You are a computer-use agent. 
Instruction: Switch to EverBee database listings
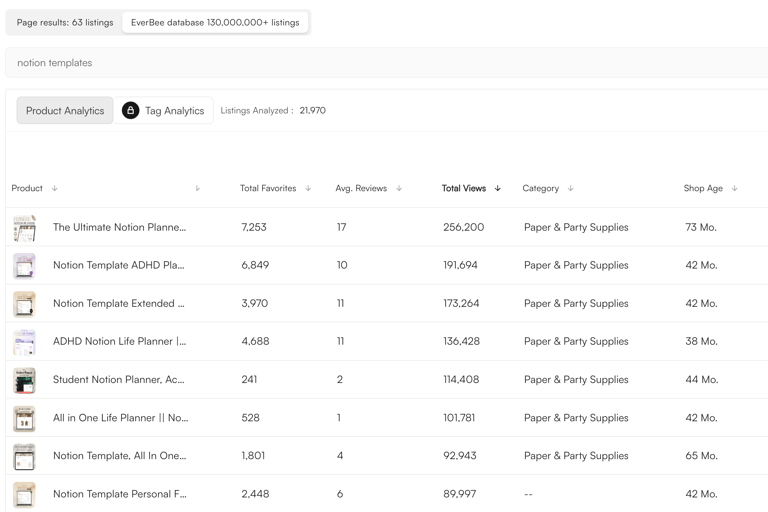point(215,23)
